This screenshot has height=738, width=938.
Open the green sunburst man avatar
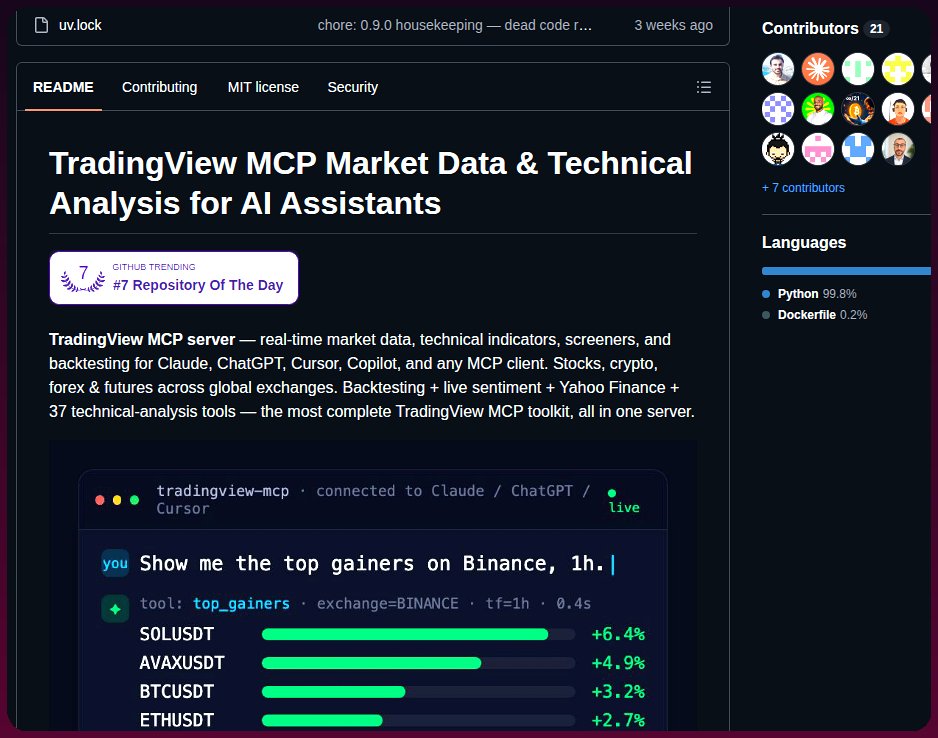click(818, 109)
